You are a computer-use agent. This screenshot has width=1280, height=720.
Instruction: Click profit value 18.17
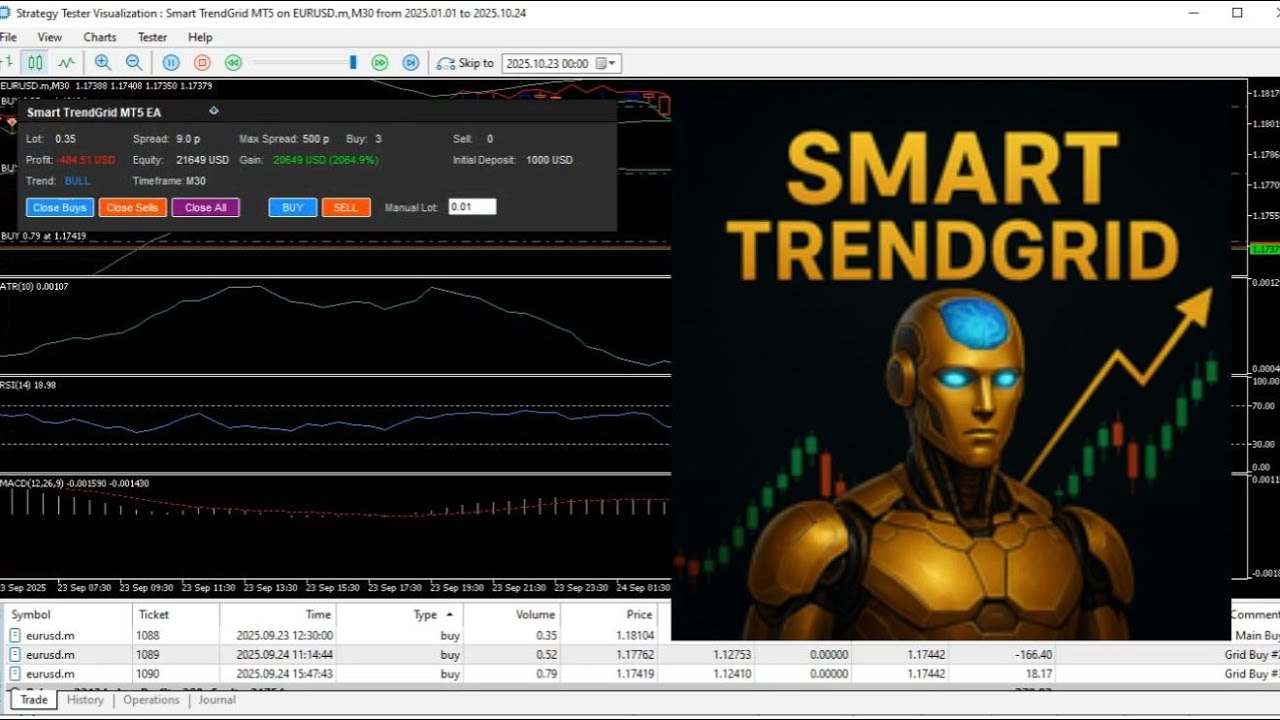point(1038,674)
